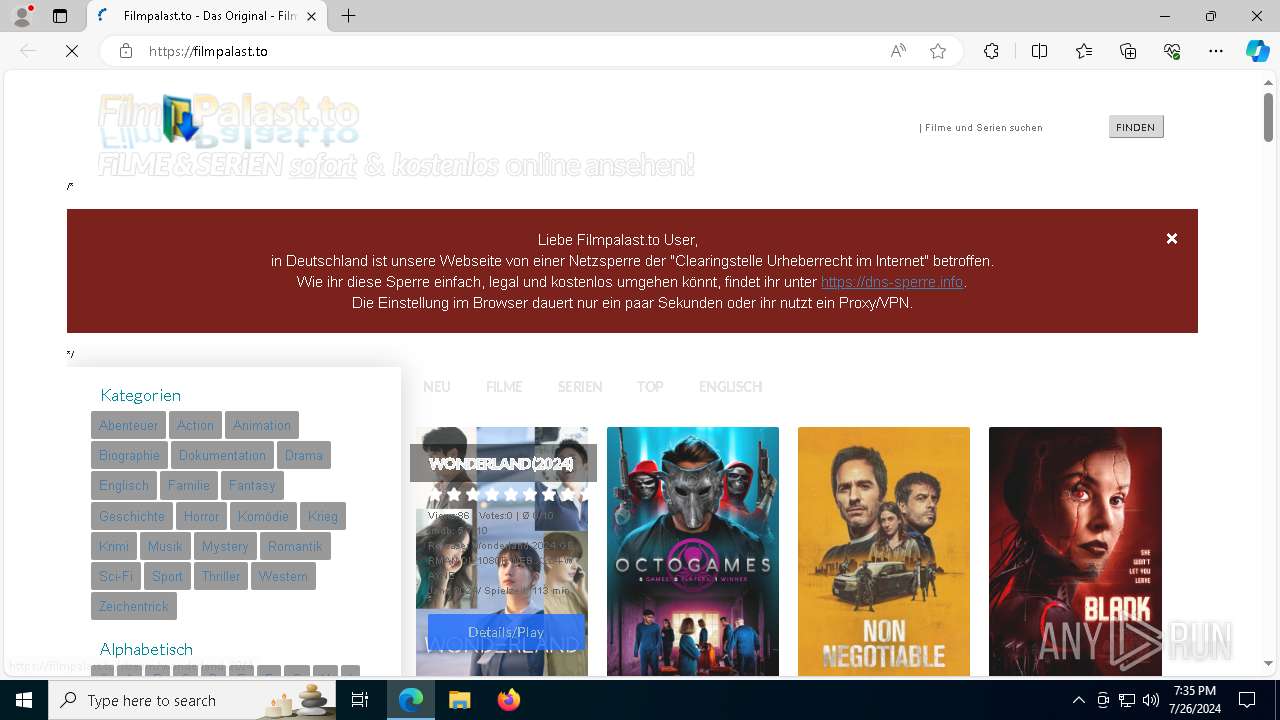Select the Romantik category
Image resolution: width=1280 pixels, height=720 pixels.
(295, 546)
